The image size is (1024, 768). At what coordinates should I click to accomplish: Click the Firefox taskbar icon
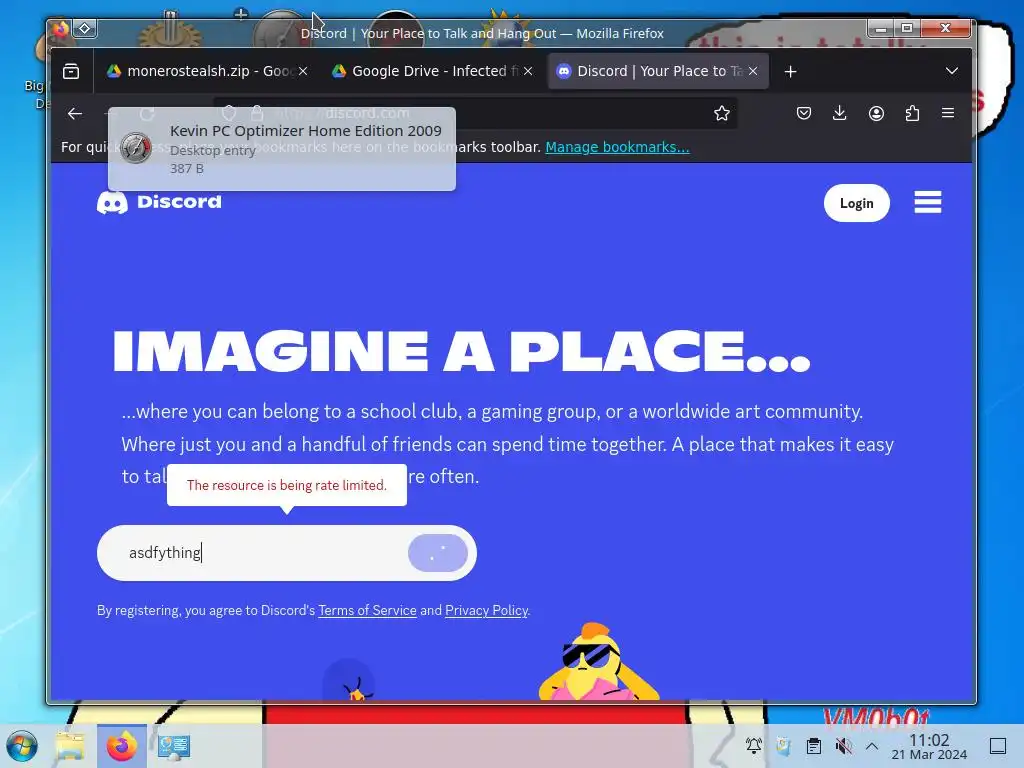121,746
